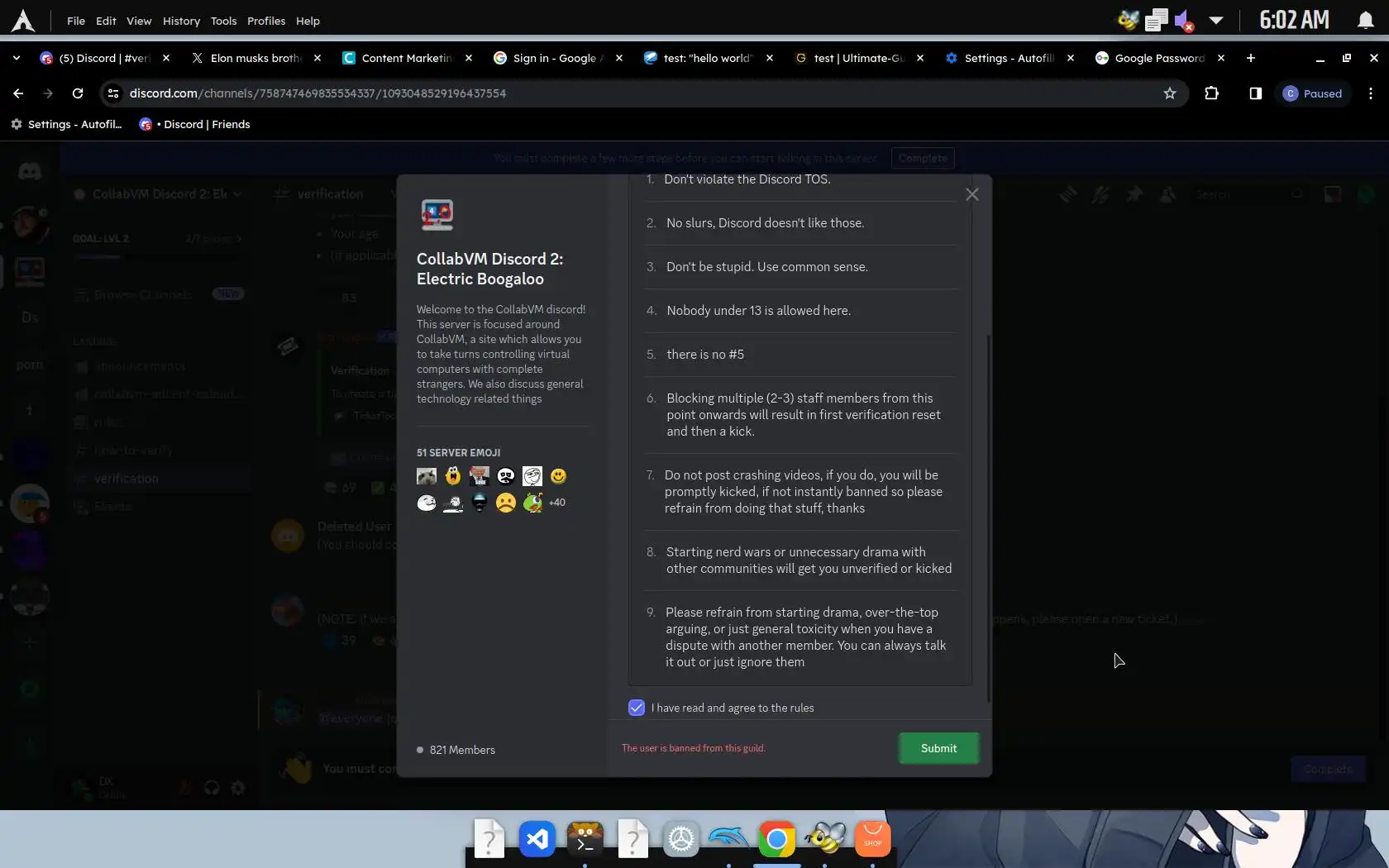The image size is (1389, 868).
Task: Open system notifications bell
Action: tap(1366, 21)
